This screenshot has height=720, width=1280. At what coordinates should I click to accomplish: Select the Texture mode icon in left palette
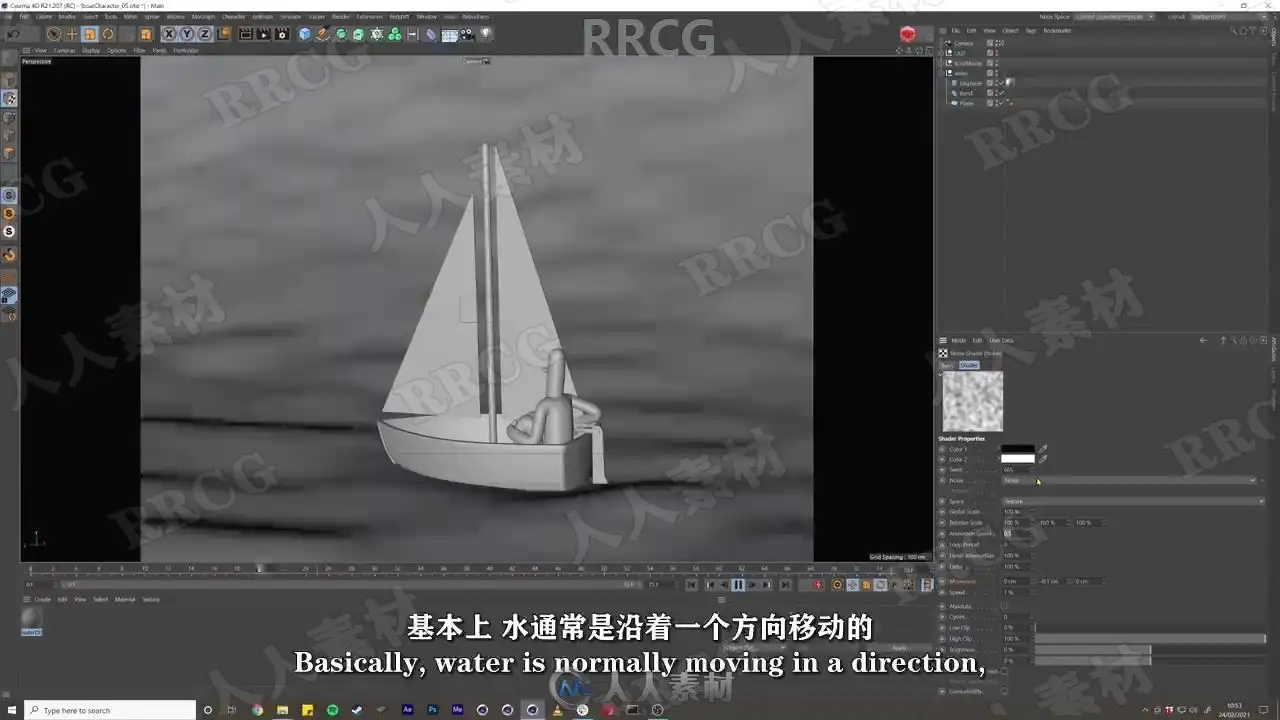coord(9,98)
